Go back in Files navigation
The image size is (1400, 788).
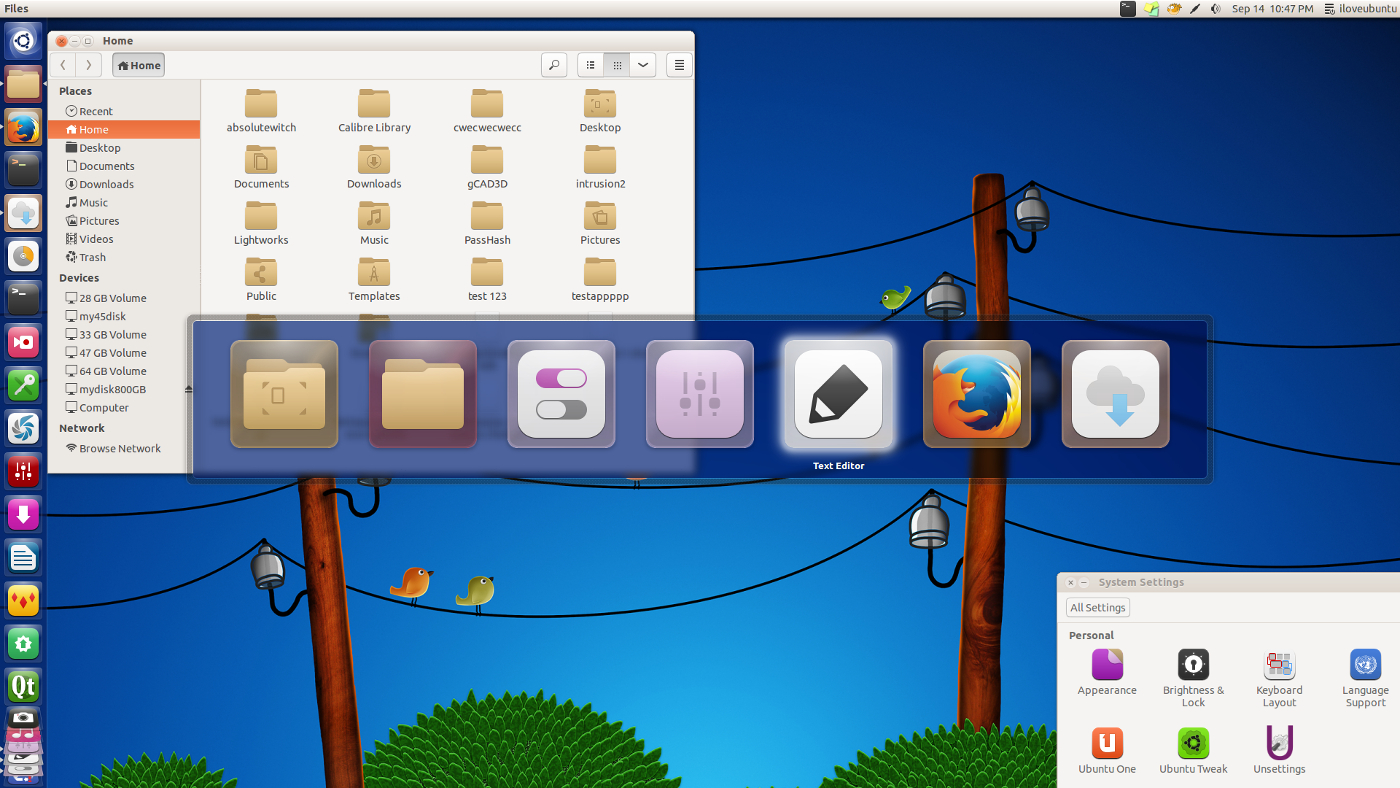[x=63, y=65]
